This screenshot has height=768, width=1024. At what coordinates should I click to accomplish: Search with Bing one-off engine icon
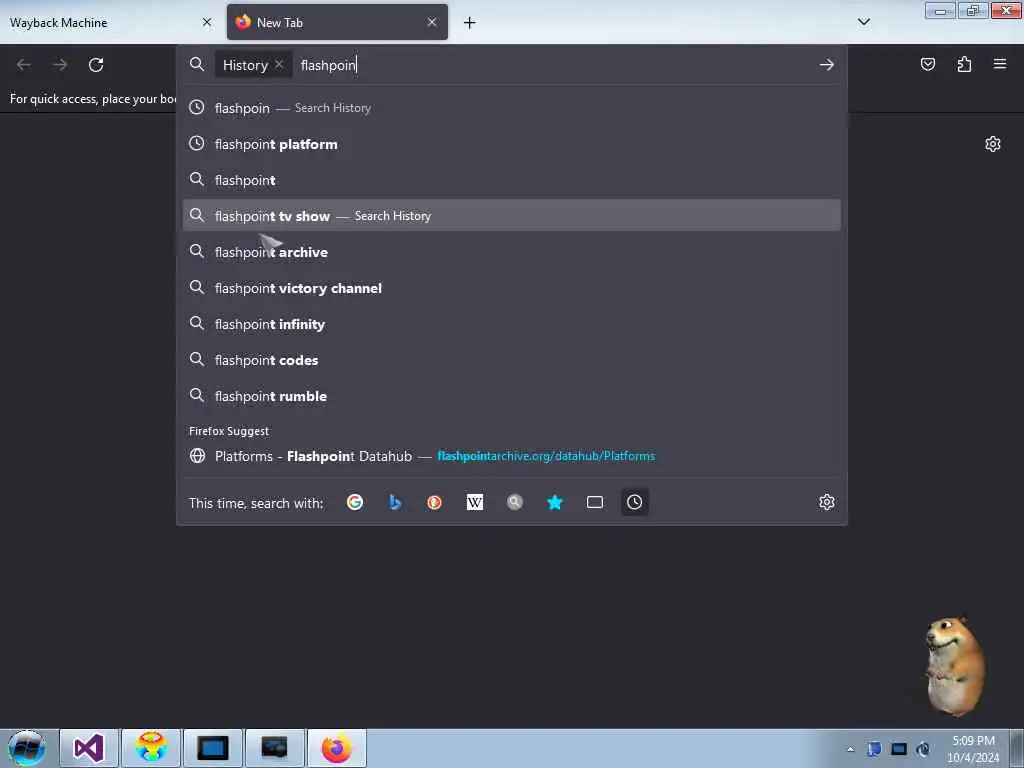tap(394, 502)
